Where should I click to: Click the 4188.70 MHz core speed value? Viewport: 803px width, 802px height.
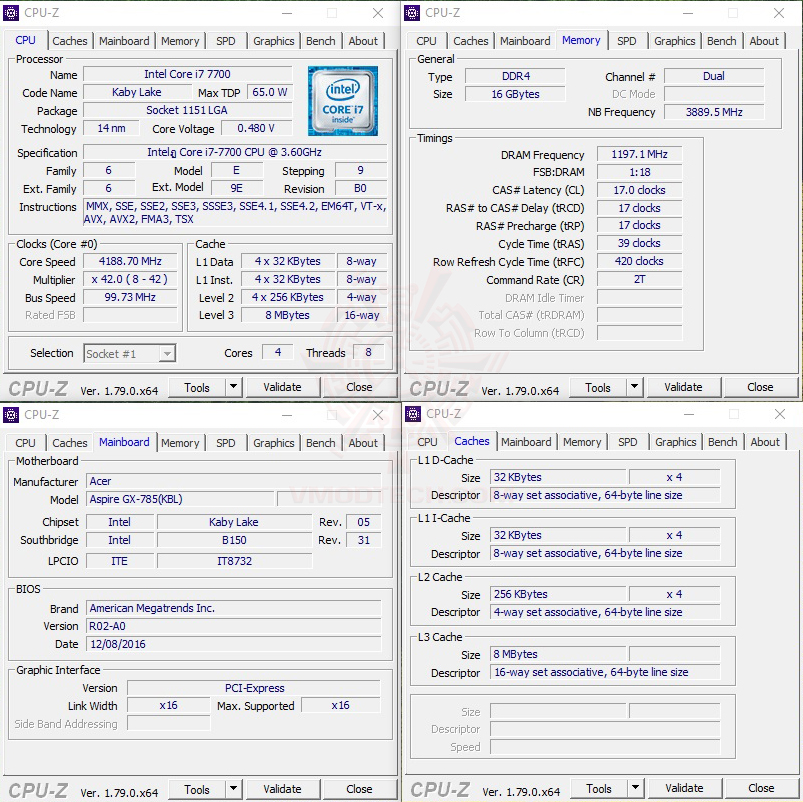pyautogui.click(x=130, y=261)
